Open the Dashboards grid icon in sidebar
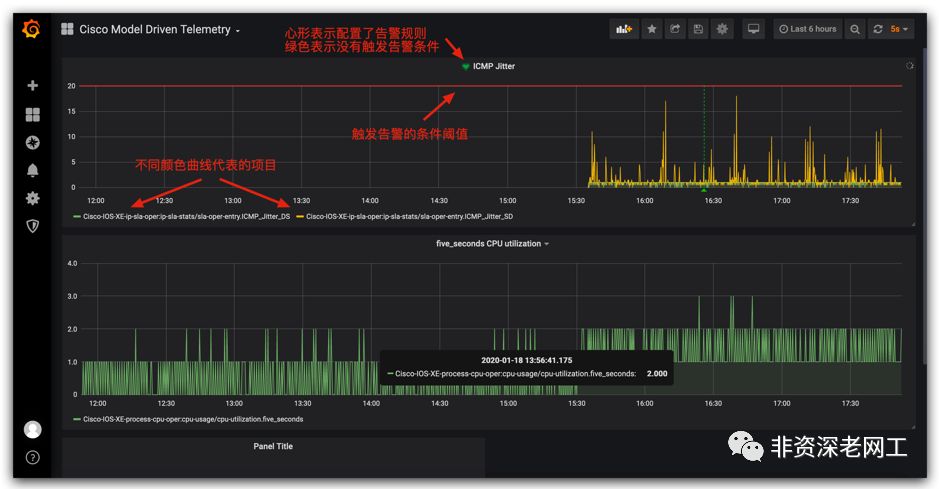 pos(33,114)
